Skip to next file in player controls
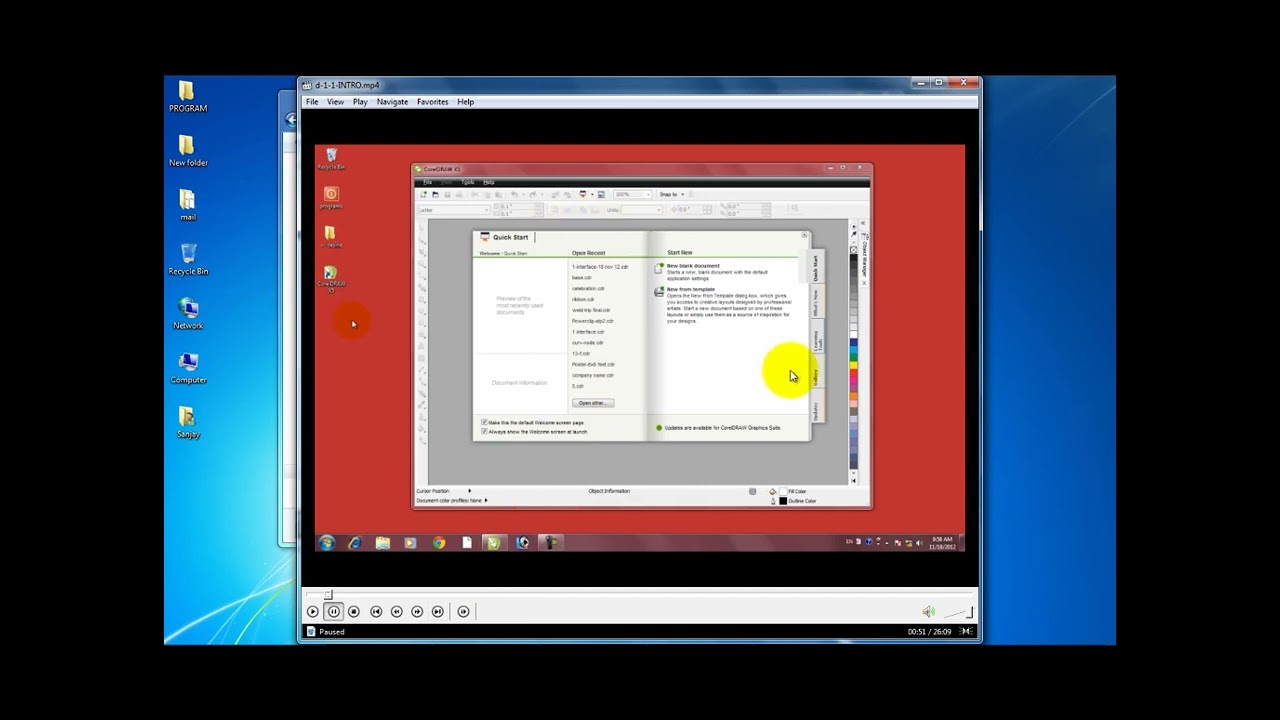 click(x=437, y=611)
